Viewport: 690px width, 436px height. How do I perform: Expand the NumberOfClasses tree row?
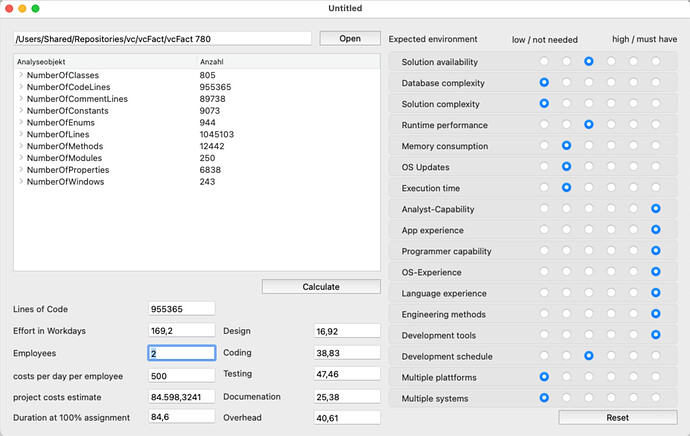(21, 75)
